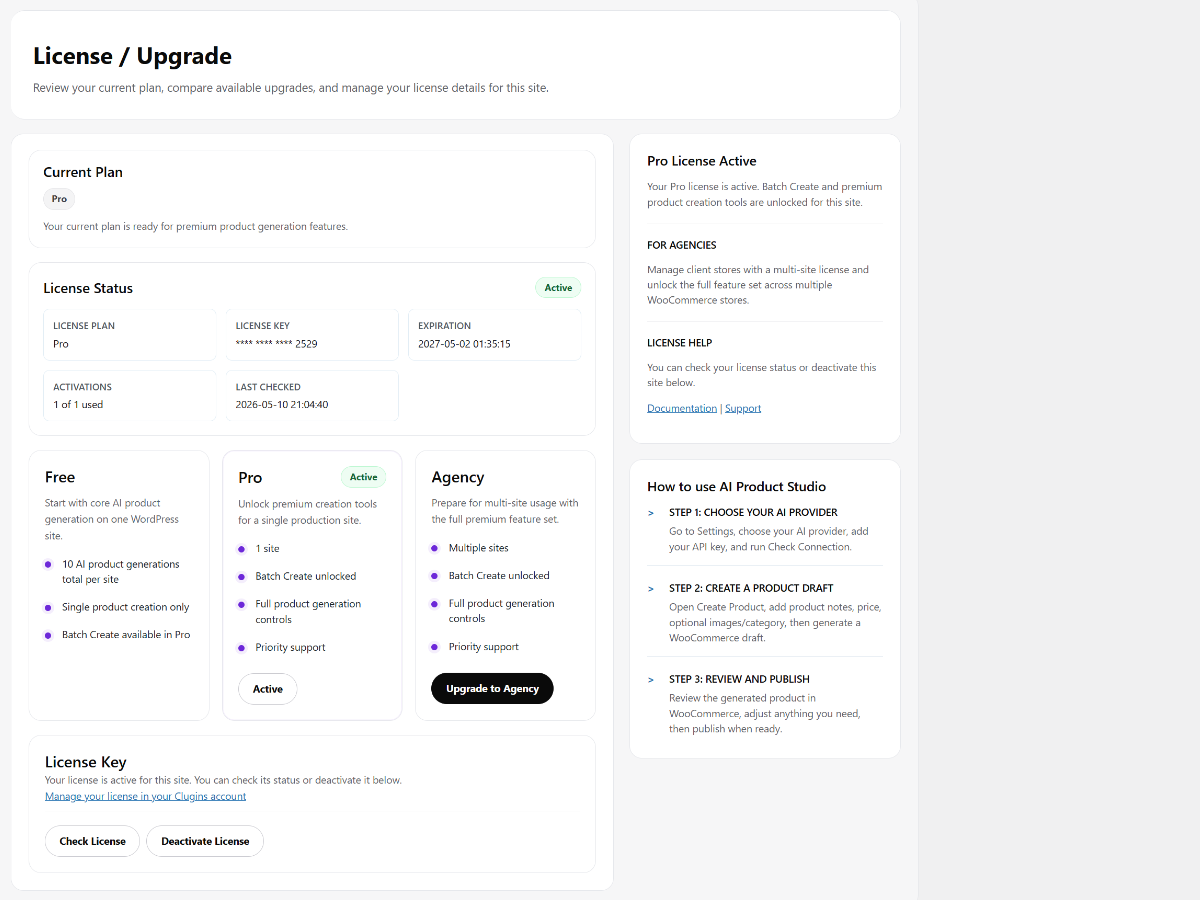Viewport: 1200px width, 900px height.
Task: Open the Documentation link
Action: click(682, 408)
